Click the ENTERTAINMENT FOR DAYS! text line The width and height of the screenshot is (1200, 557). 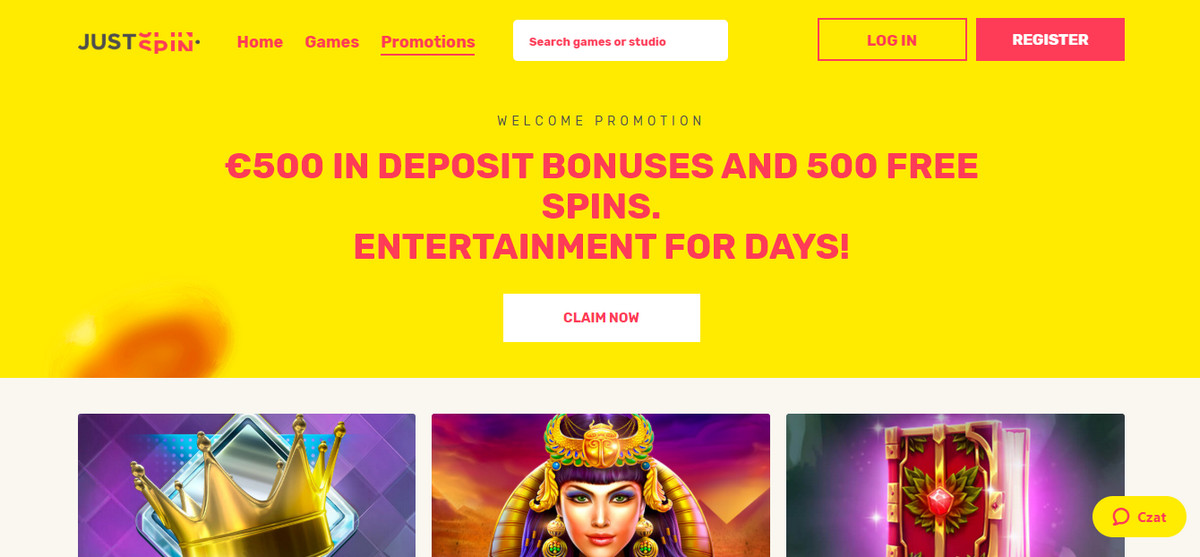[601, 246]
